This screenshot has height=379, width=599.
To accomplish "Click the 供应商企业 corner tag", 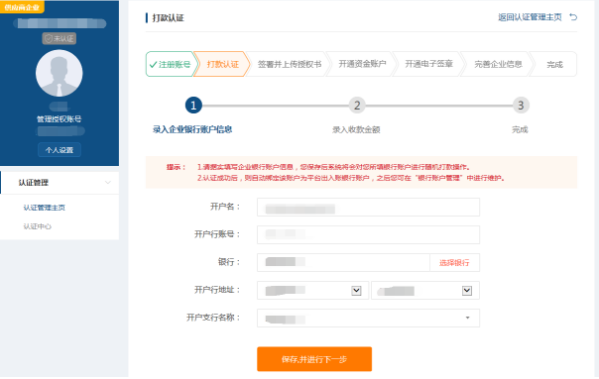I will (x=22, y=7).
